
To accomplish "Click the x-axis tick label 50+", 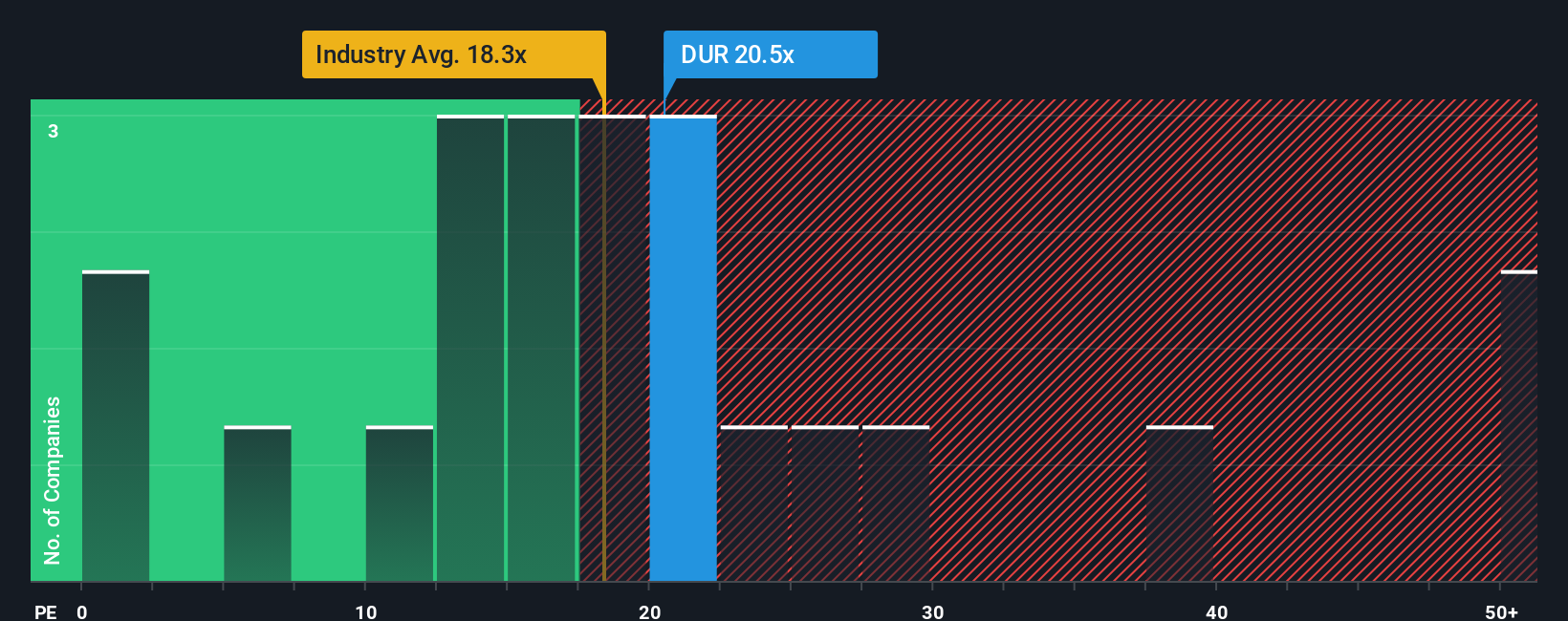I will pyautogui.click(x=1502, y=612).
